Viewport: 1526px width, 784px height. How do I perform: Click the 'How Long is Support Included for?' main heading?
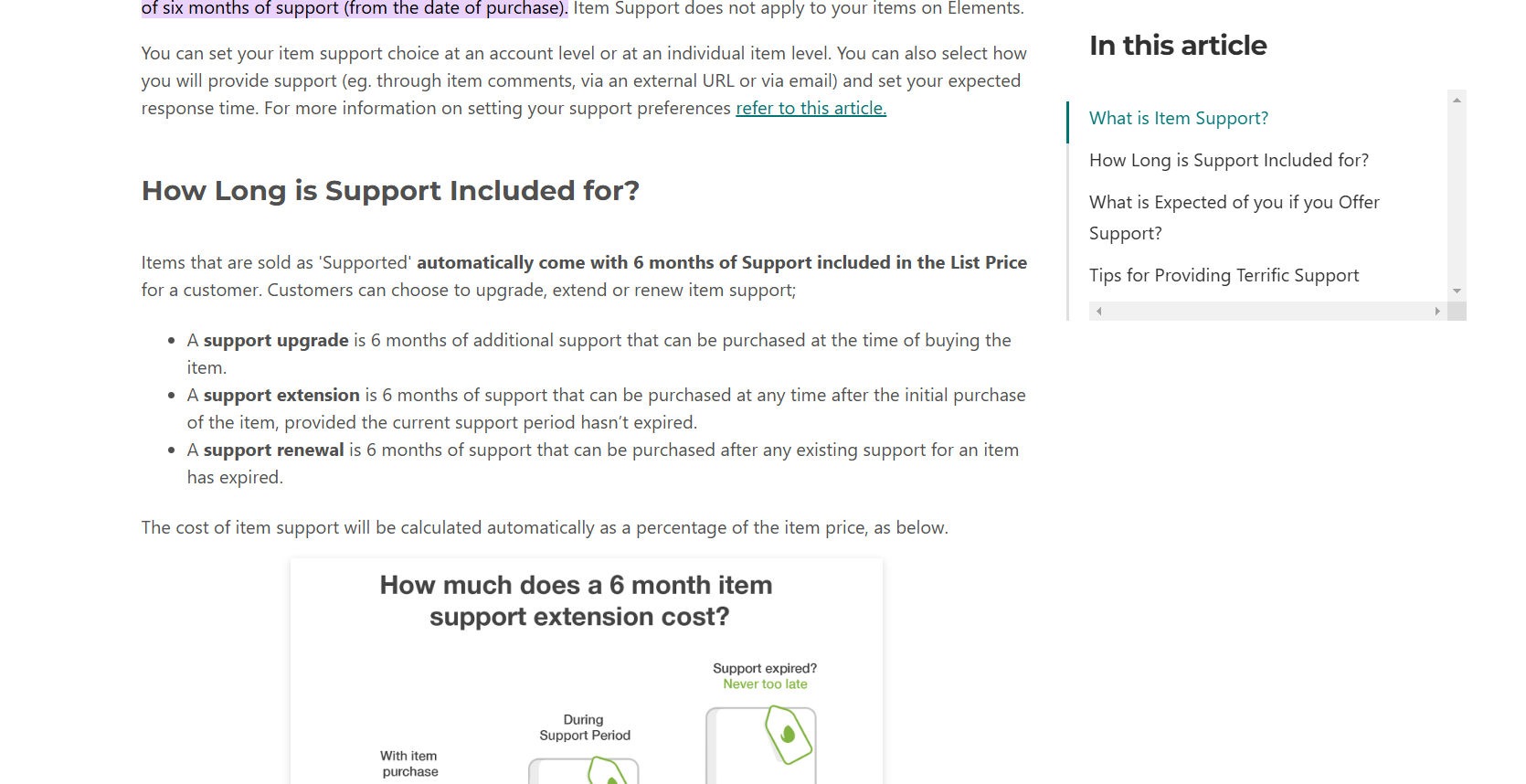click(x=390, y=190)
